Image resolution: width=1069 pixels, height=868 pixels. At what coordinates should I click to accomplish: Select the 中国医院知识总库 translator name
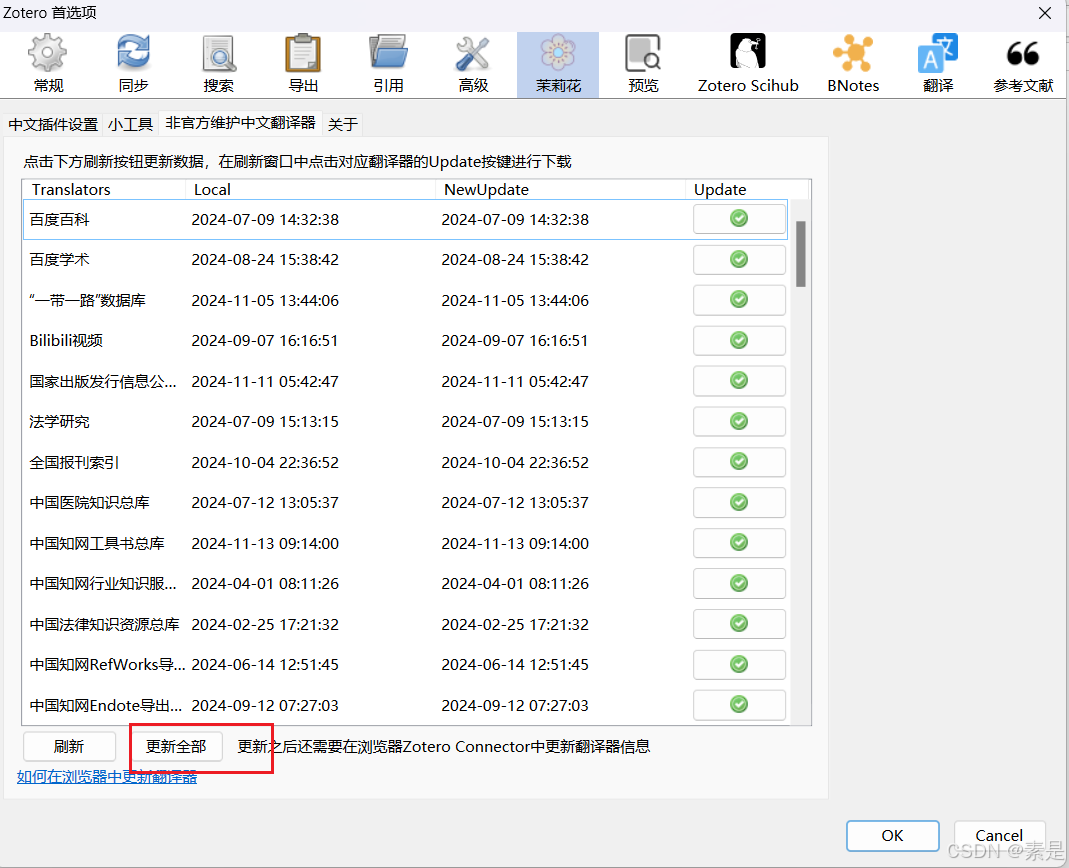(89, 503)
